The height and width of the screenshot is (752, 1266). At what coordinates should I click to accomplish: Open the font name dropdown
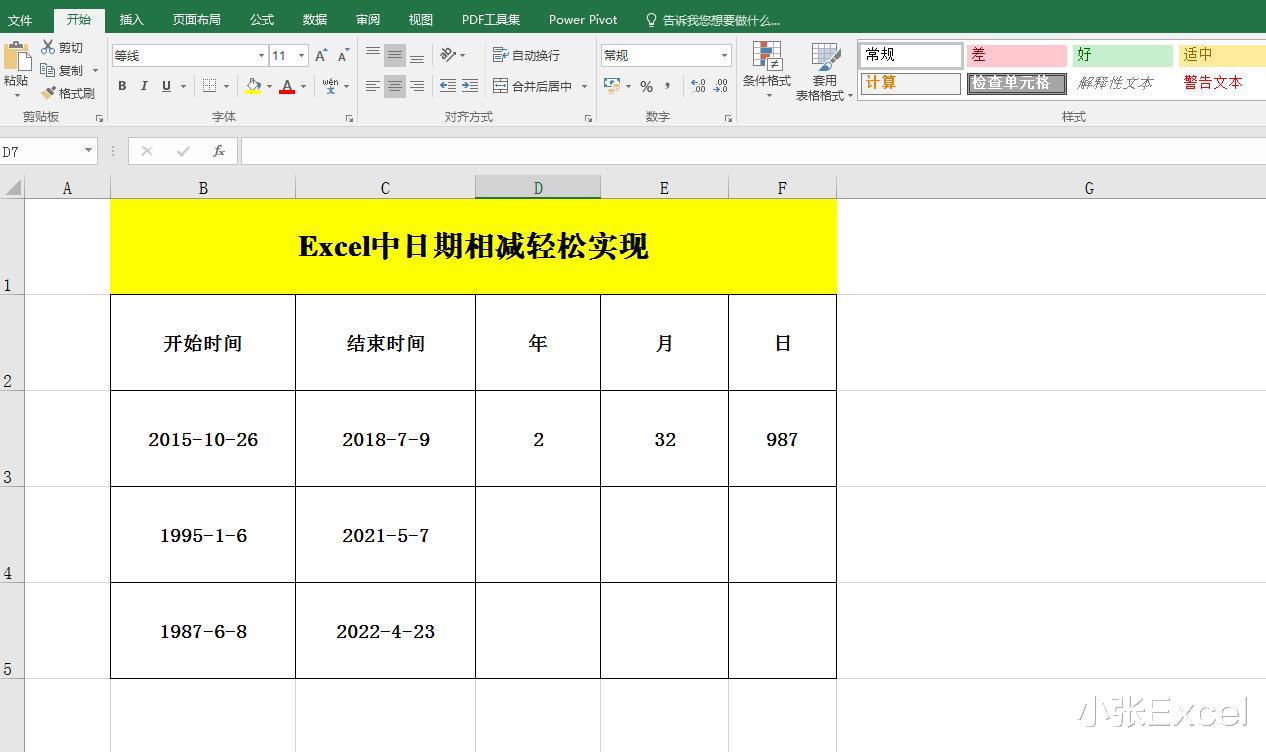(x=260, y=55)
